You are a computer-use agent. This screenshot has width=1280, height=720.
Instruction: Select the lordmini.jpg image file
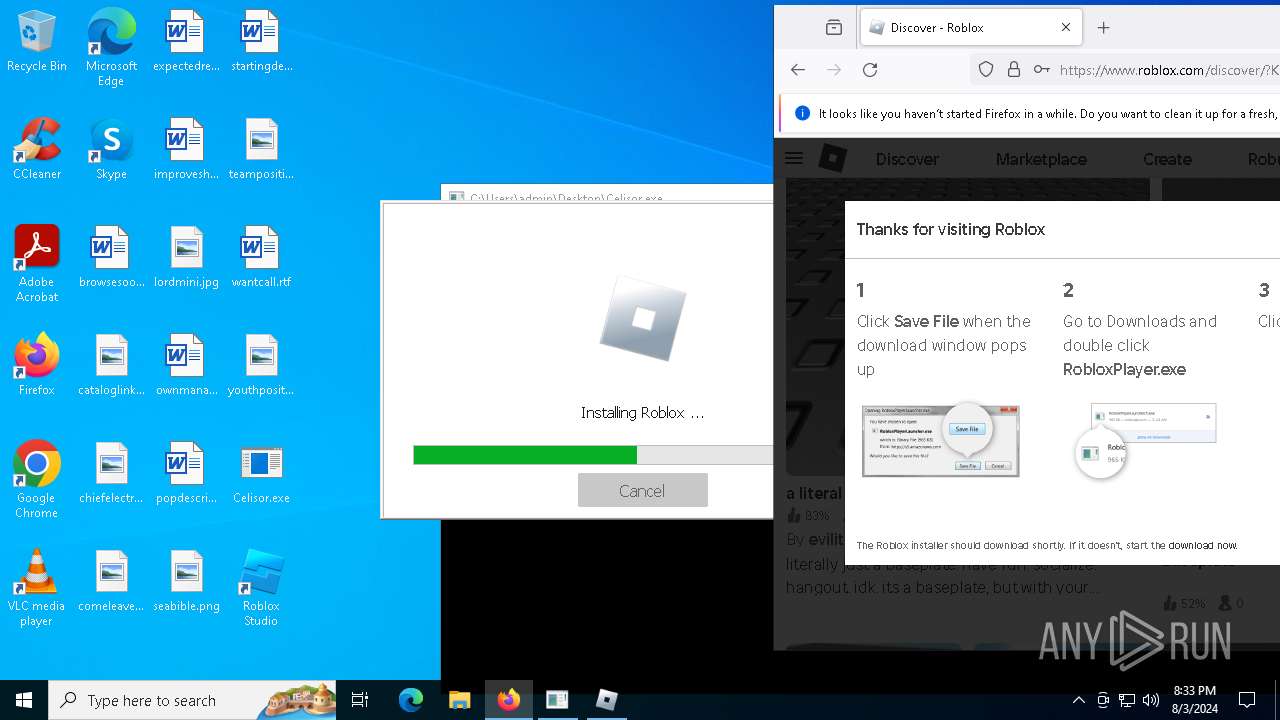[x=185, y=258]
